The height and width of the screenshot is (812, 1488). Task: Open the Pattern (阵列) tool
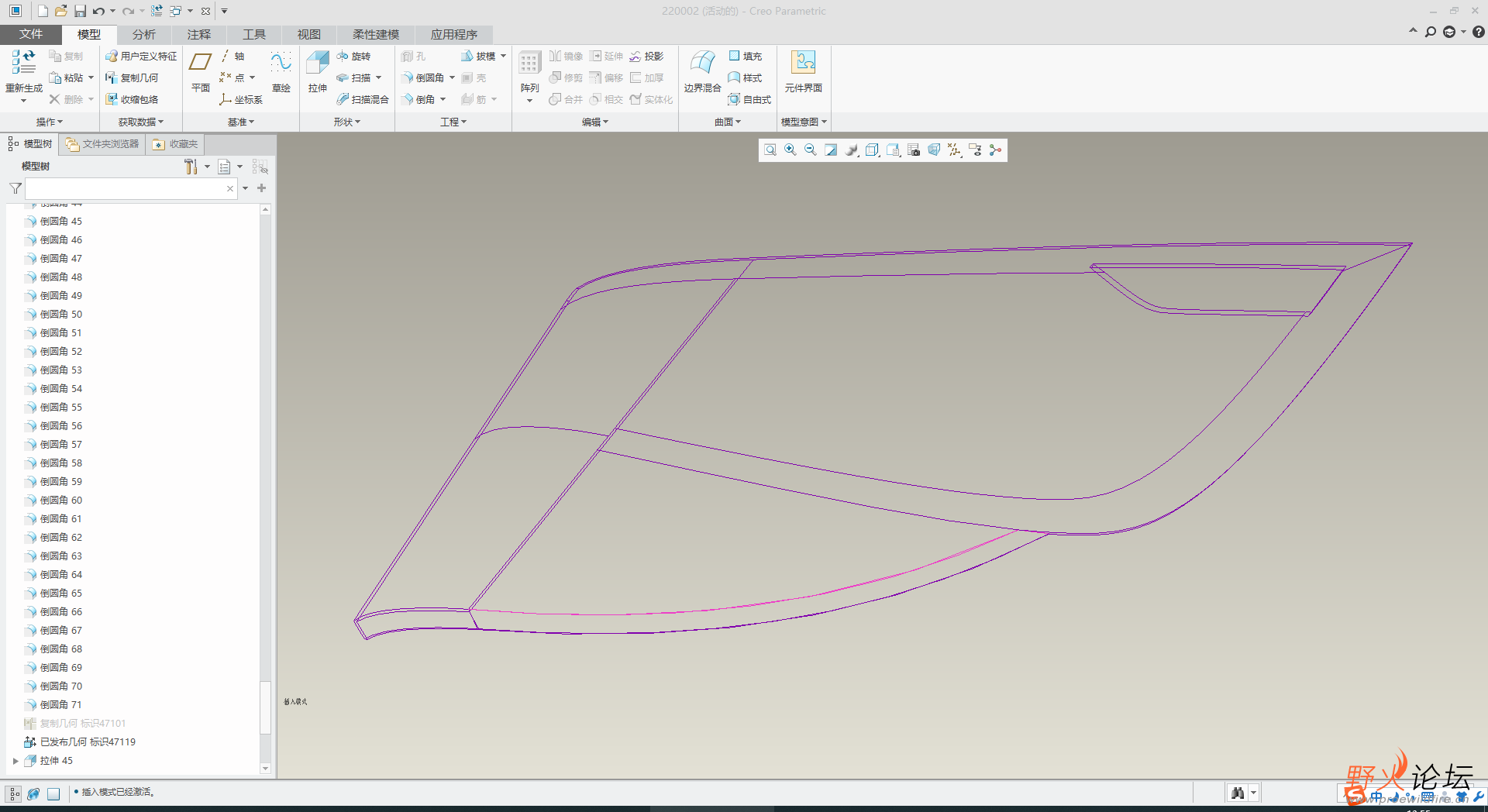pos(529,64)
